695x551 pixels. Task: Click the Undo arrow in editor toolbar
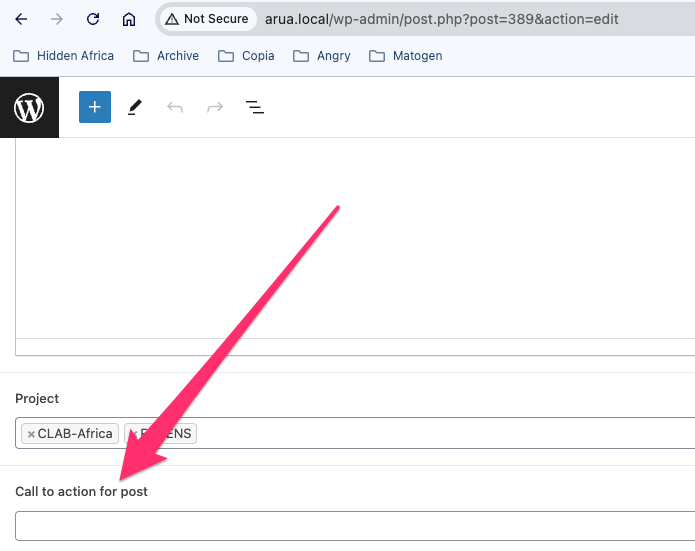(x=175, y=107)
